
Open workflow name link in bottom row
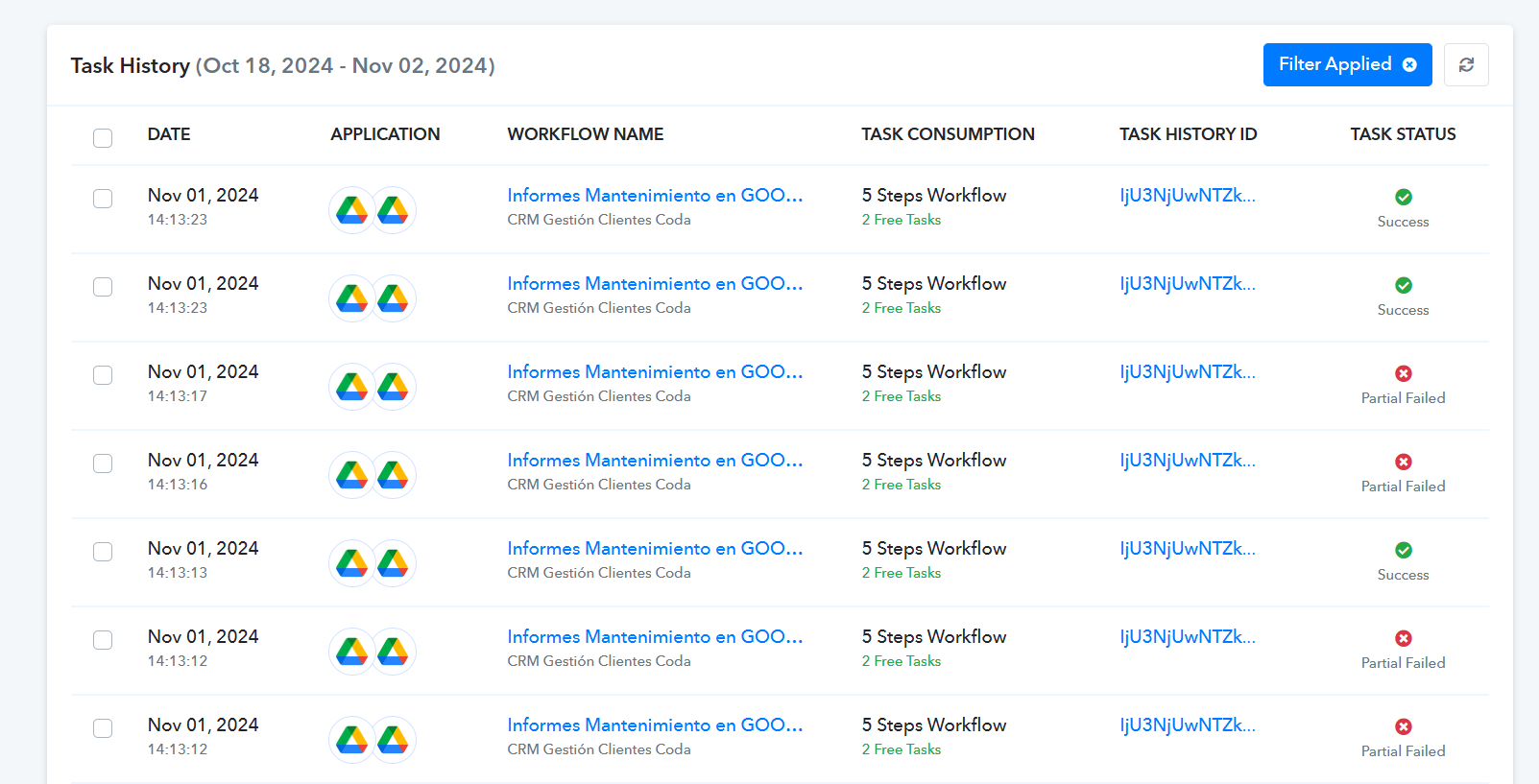(x=655, y=725)
